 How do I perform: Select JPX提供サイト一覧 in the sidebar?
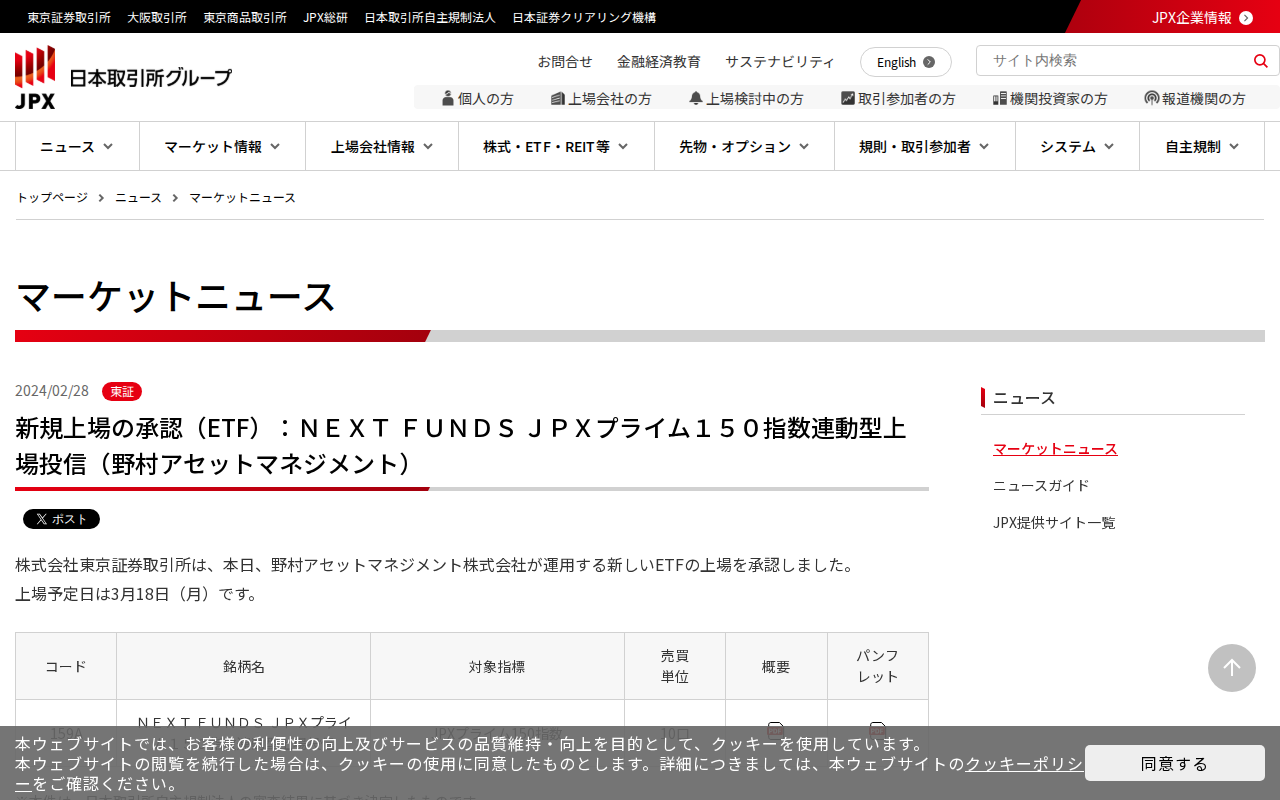click(1054, 522)
